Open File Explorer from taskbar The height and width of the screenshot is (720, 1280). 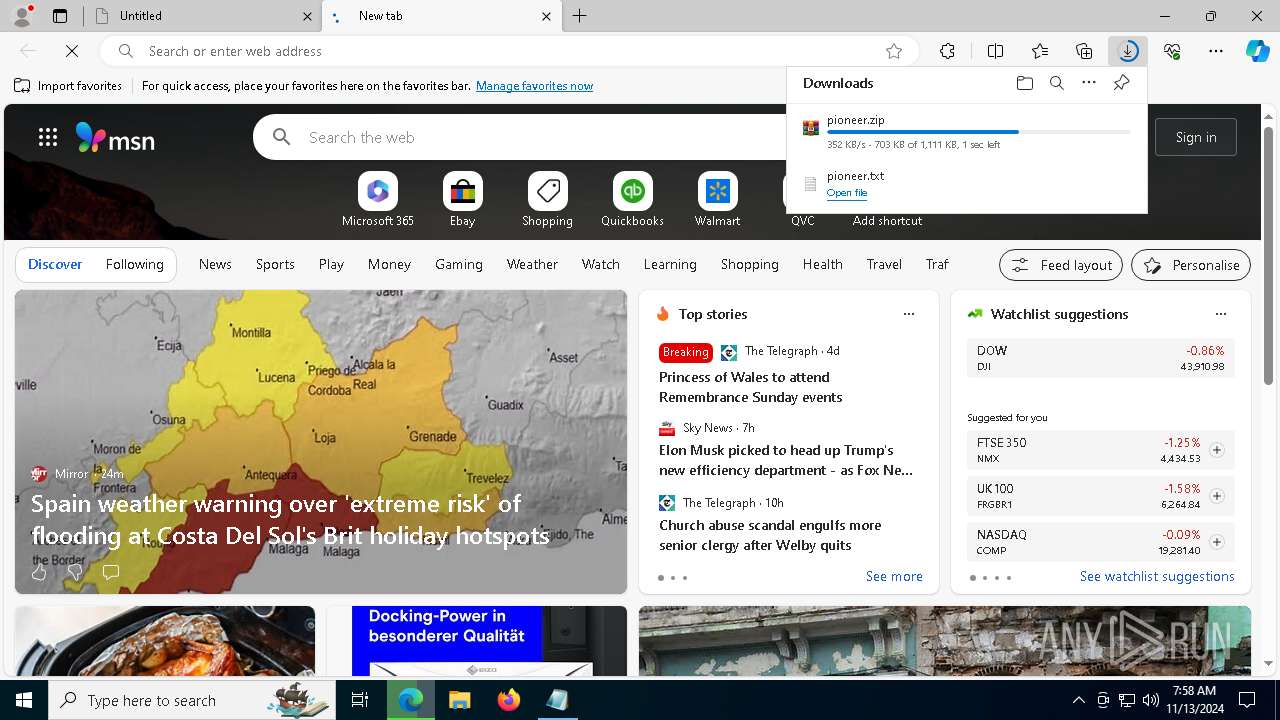[459, 700]
